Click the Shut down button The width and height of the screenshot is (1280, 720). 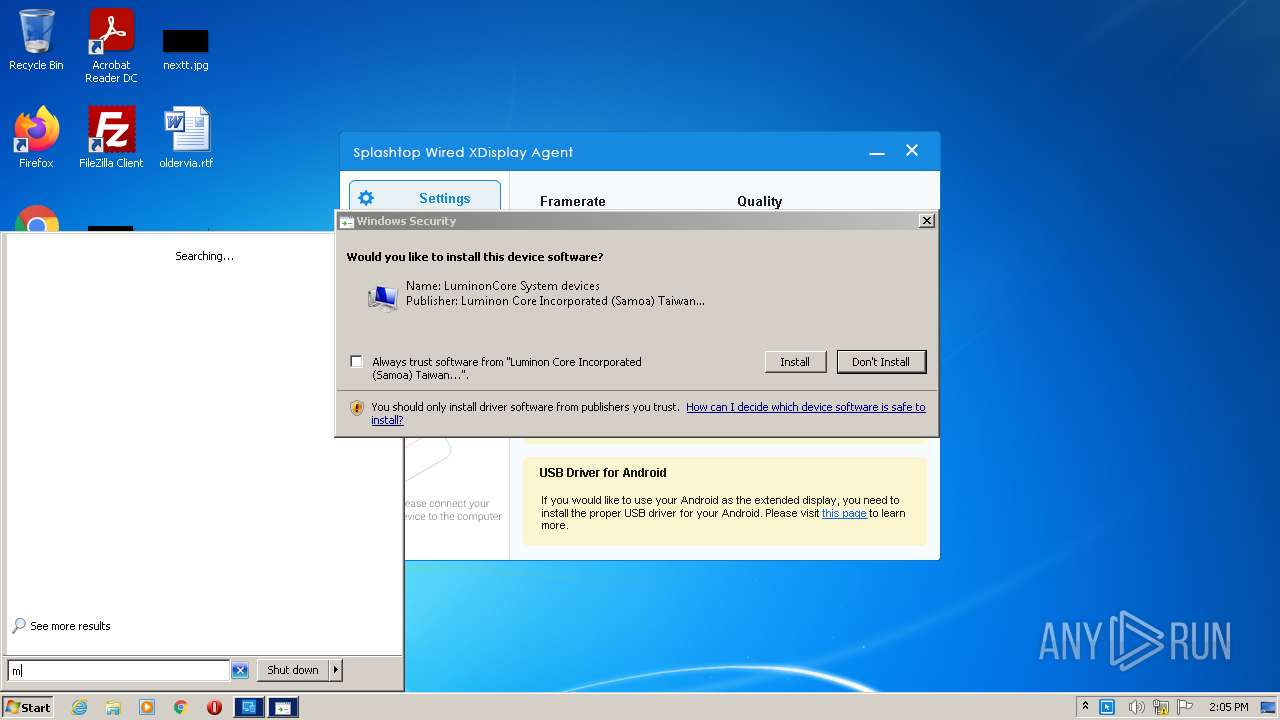pyautogui.click(x=293, y=670)
